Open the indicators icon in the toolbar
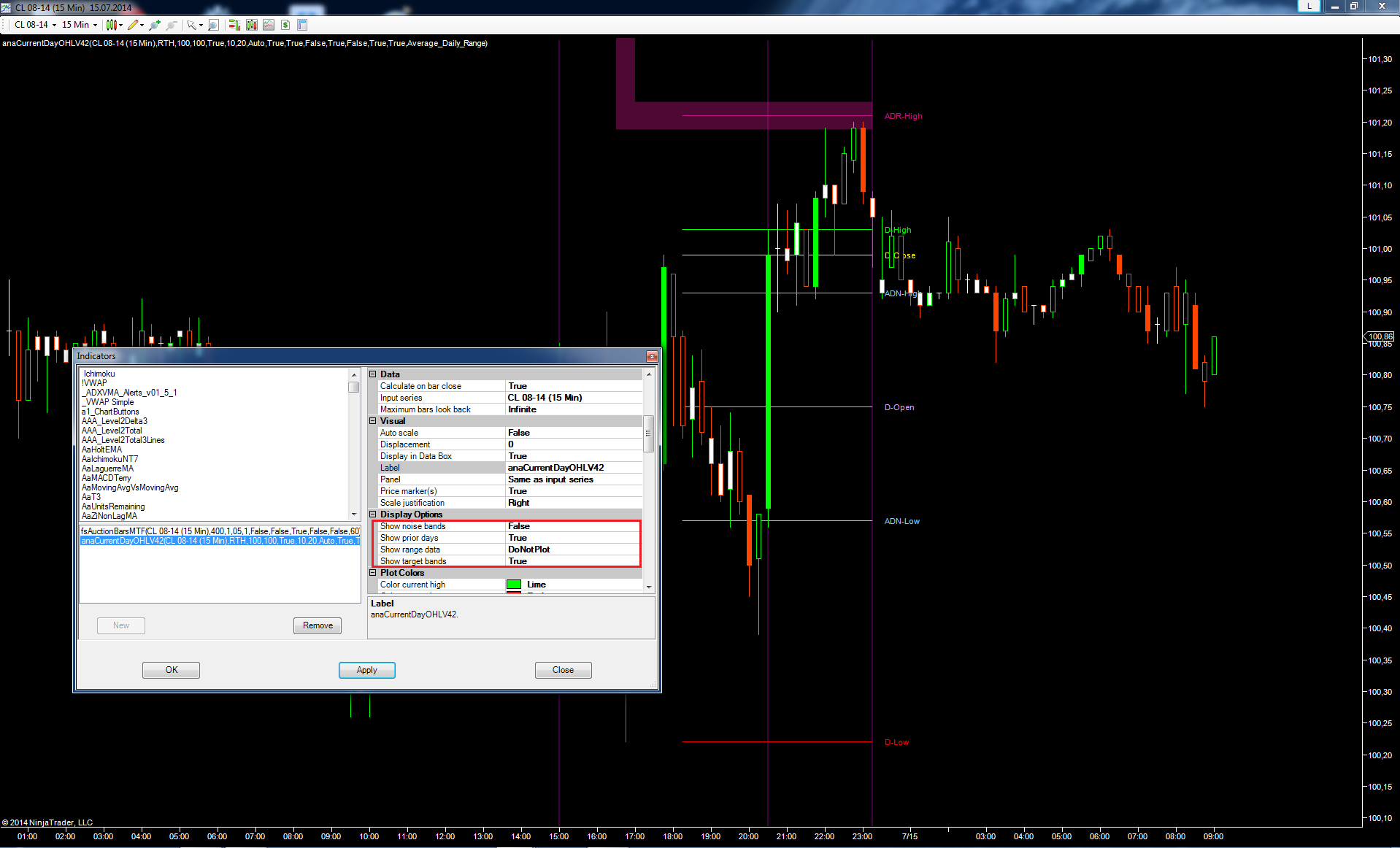The width and height of the screenshot is (1400, 848). [269, 25]
